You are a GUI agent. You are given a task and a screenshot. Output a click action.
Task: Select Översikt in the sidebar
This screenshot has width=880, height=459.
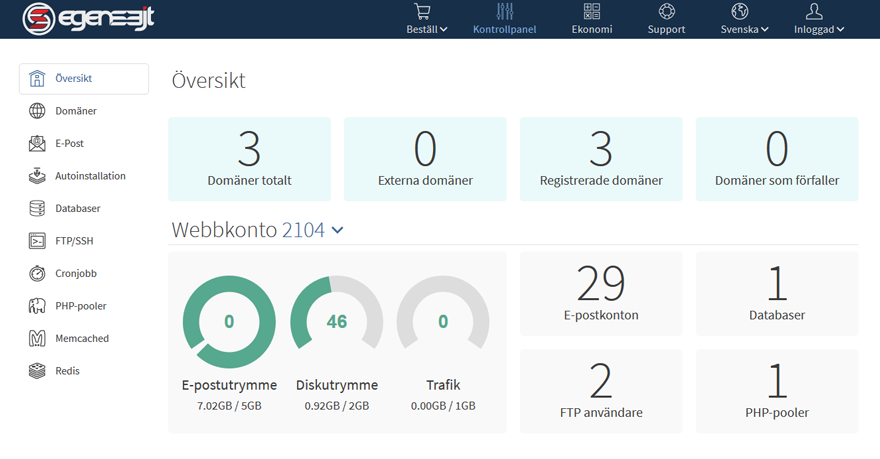point(84,79)
